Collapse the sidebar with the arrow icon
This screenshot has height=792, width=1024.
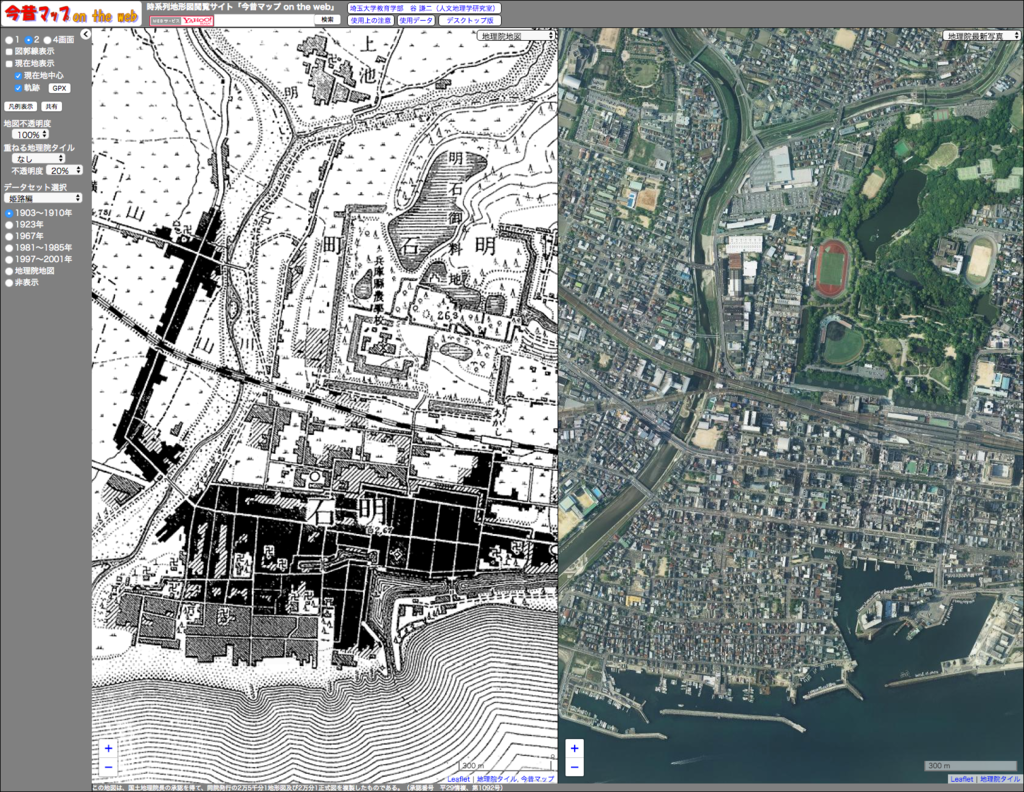coord(86,34)
